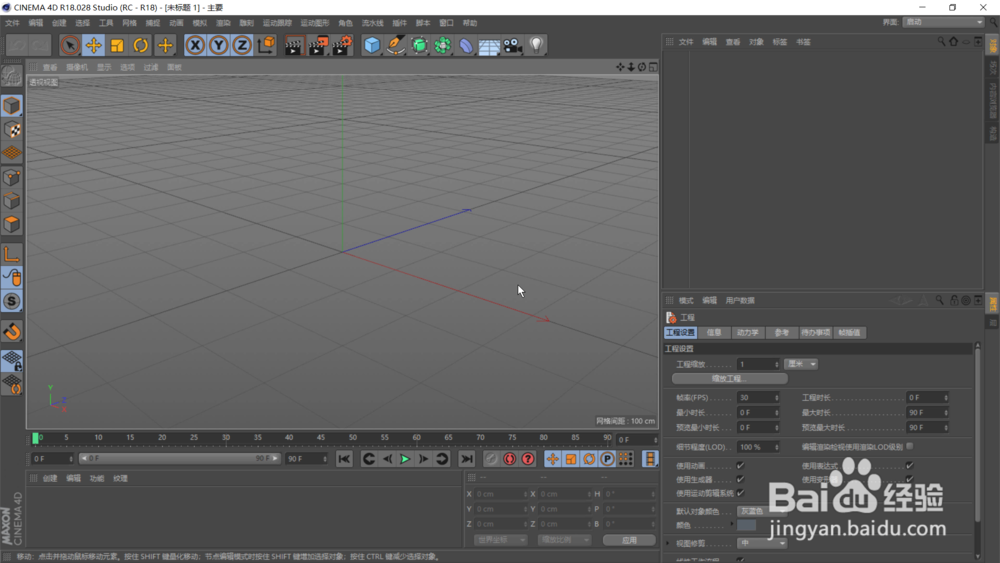The height and width of the screenshot is (563, 1000).
Task: Add a floor environment object
Action: (489, 45)
